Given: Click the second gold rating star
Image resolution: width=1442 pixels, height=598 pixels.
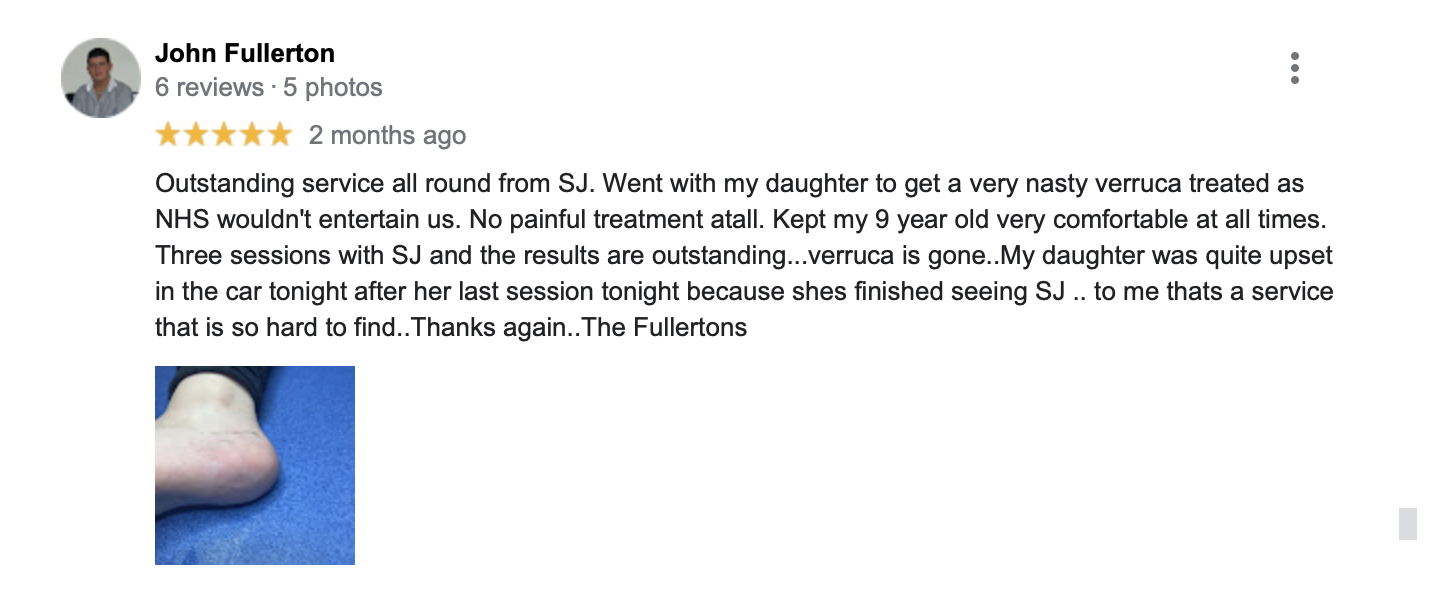Looking at the screenshot, I should coord(196,135).
